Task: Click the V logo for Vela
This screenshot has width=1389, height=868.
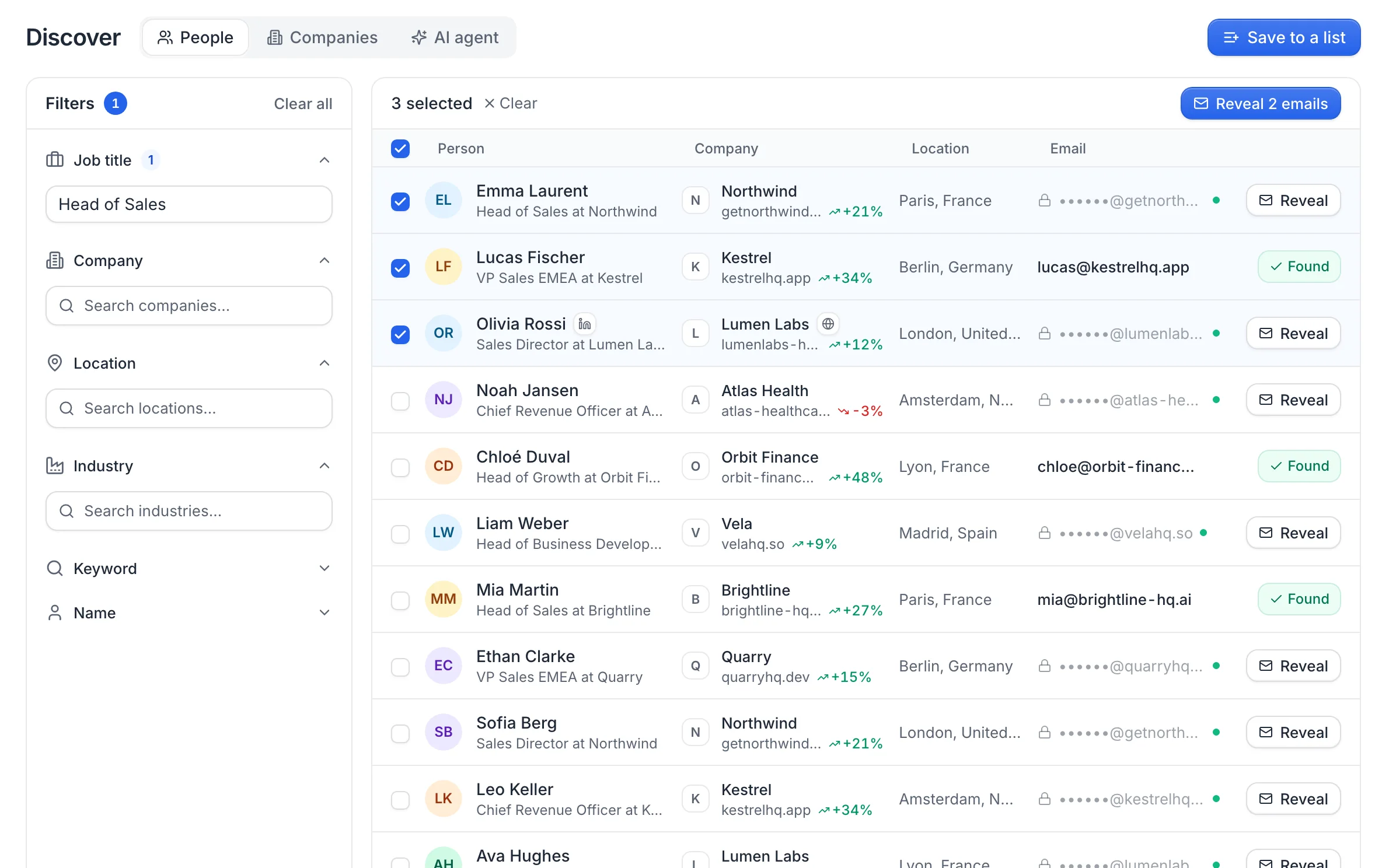Action: (x=696, y=533)
